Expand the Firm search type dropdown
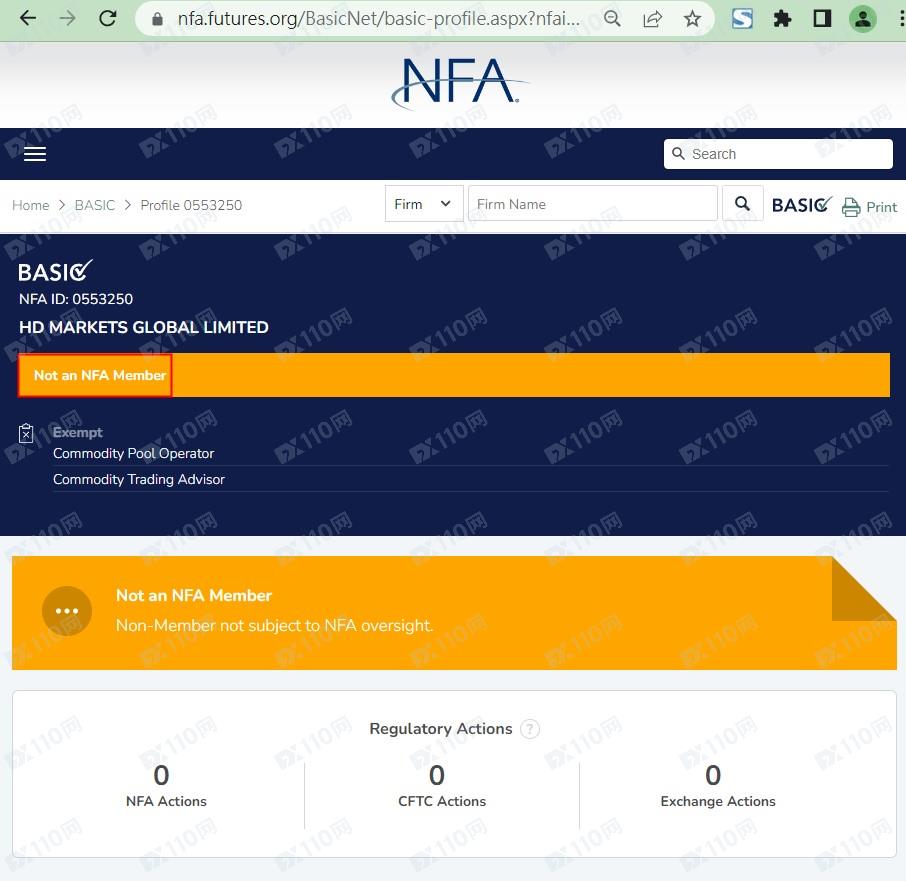 click(x=424, y=204)
